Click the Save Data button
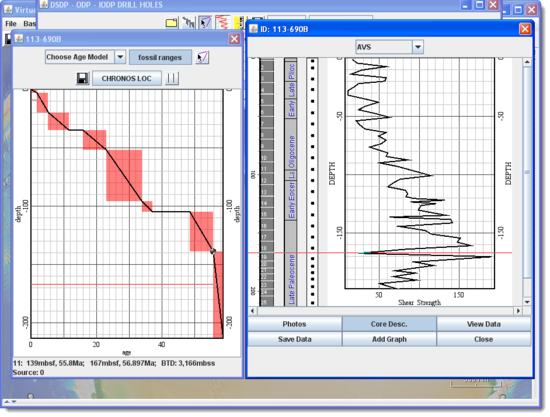Viewport: 550px width, 417px height. pos(295,339)
